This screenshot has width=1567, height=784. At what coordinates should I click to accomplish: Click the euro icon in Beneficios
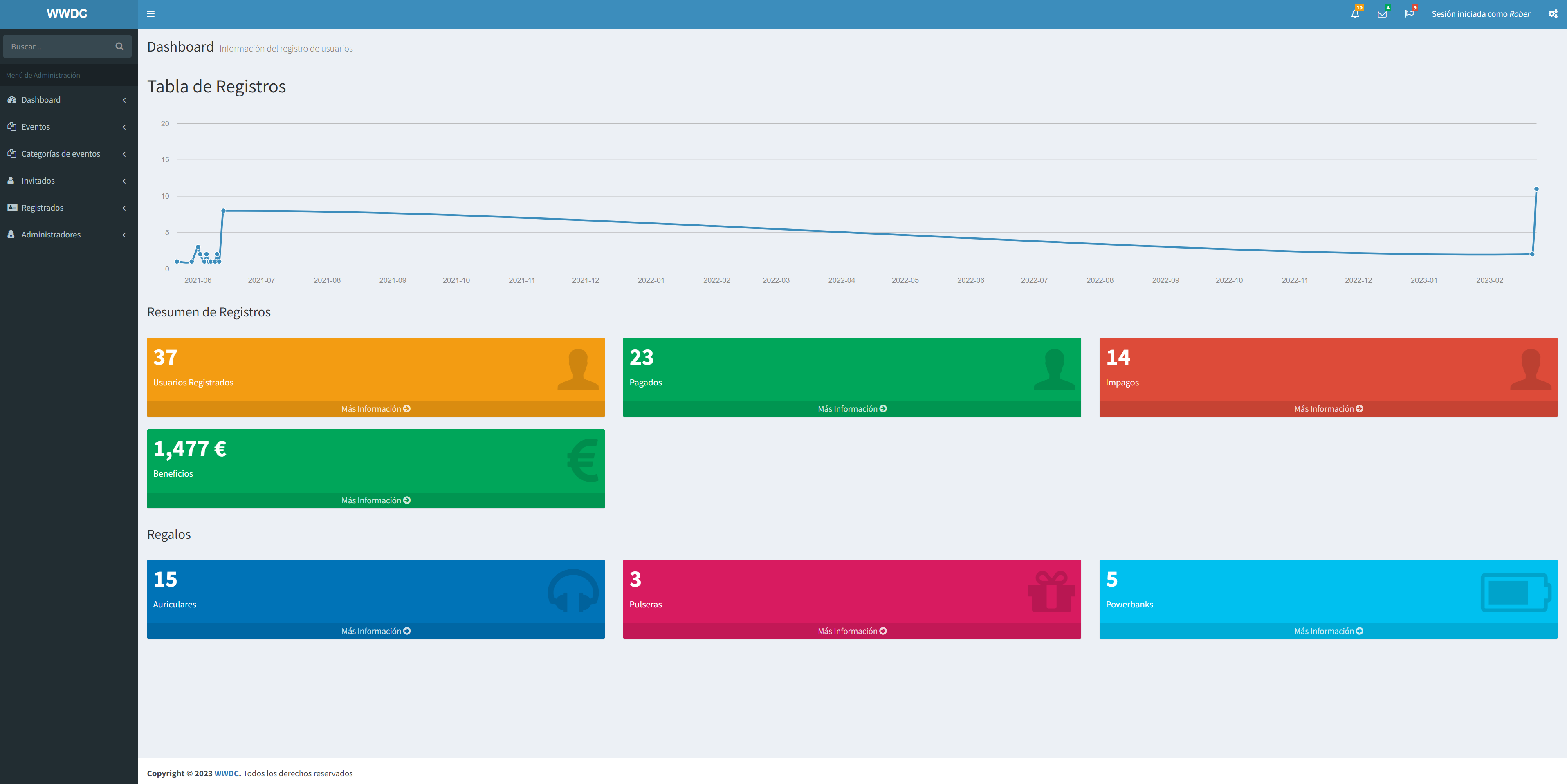(x=583, y=460)
